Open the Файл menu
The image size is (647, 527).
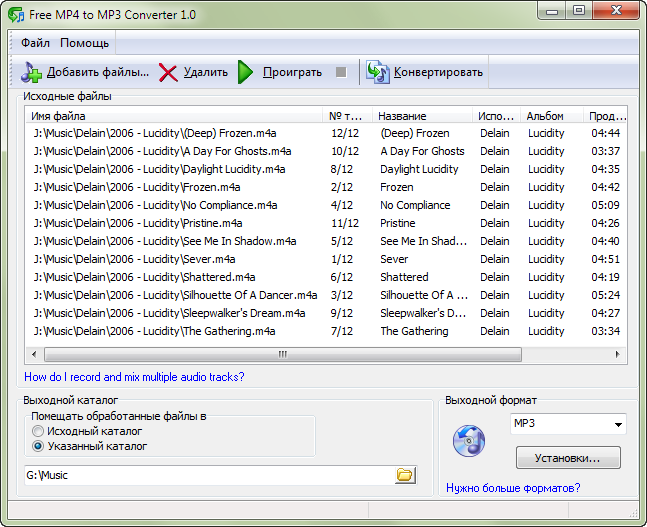[x=35, y=43]
